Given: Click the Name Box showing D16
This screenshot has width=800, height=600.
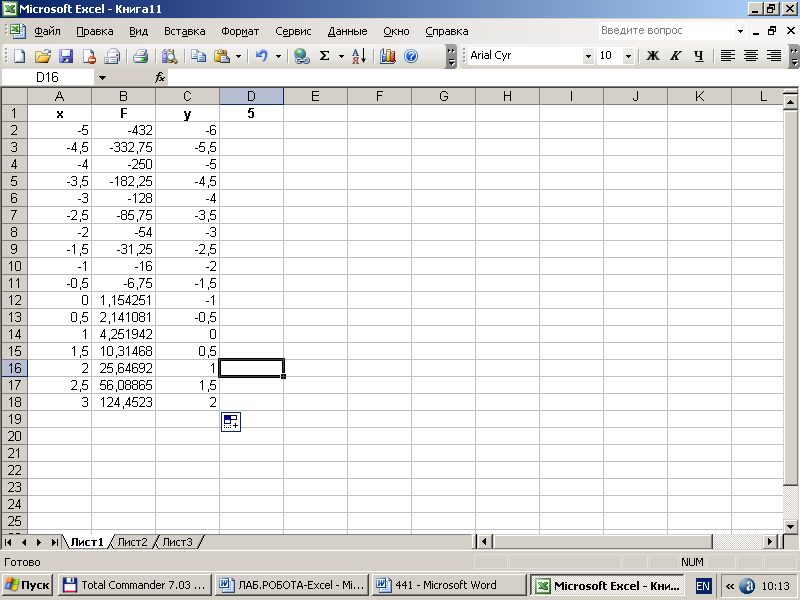Looking at the screenshot, I should click(48, 78).
